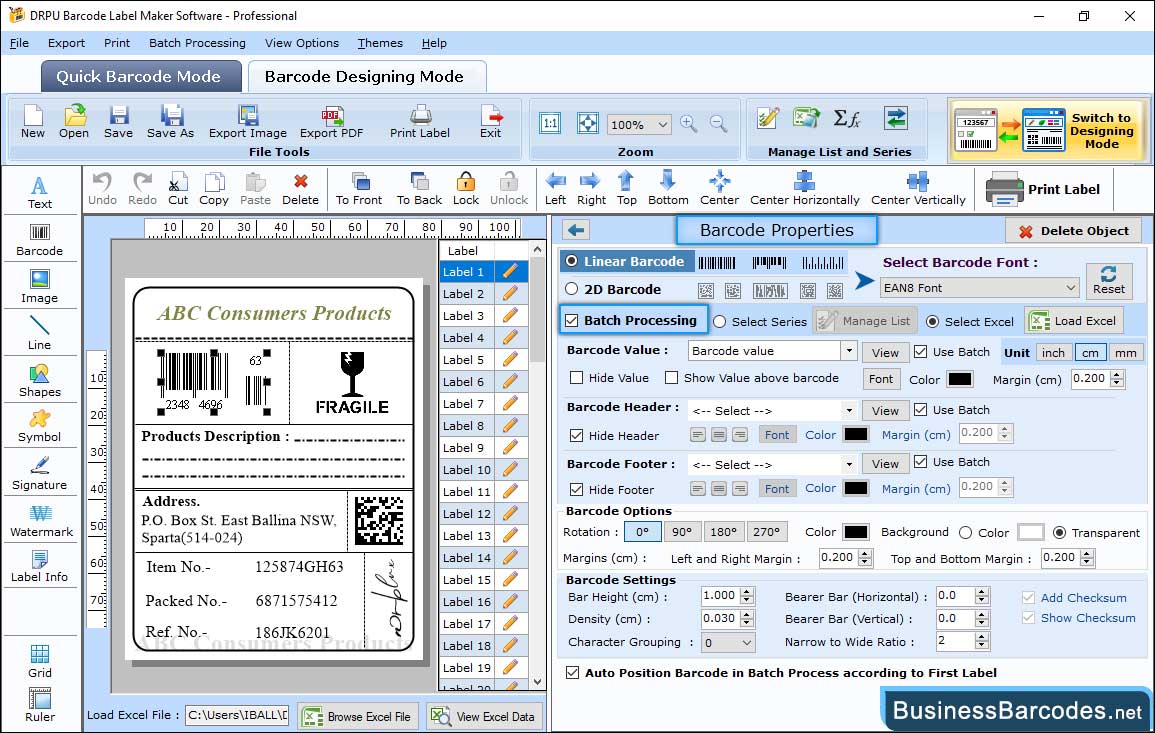Send object To Back
Image resolution: width=1155 pixels, height=733 pixels.
(x=419, y=189)
